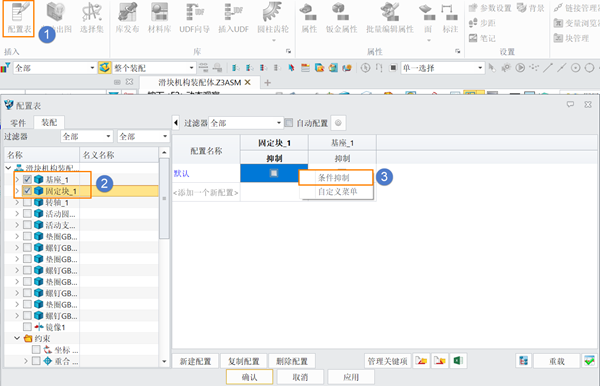Open a new document tab with plus
Image resolution: width=600 pixels, height=386 pixels.
267,82
